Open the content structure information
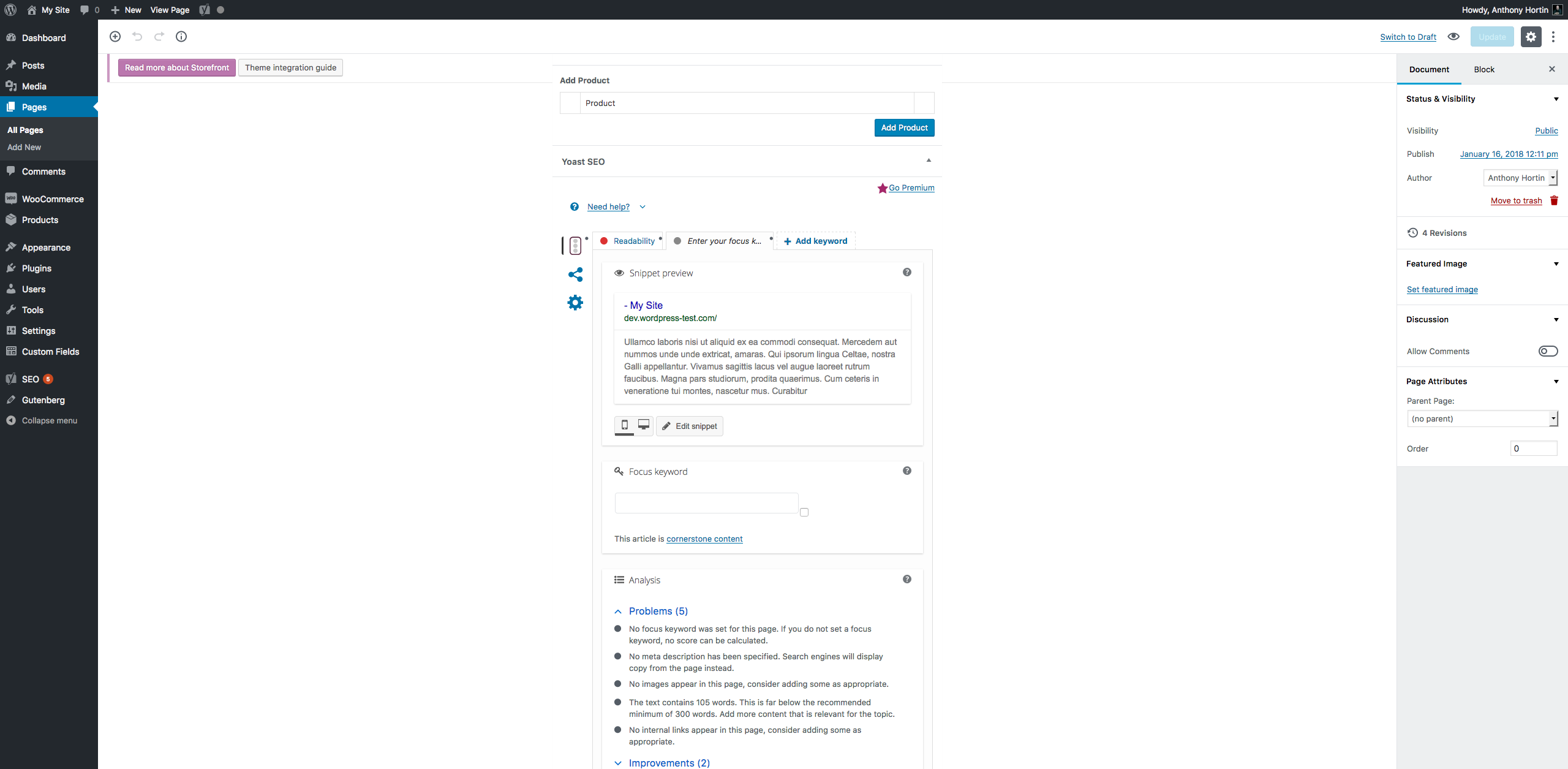The width and height of the screenshot is (1568, 769). coord(181,36)
